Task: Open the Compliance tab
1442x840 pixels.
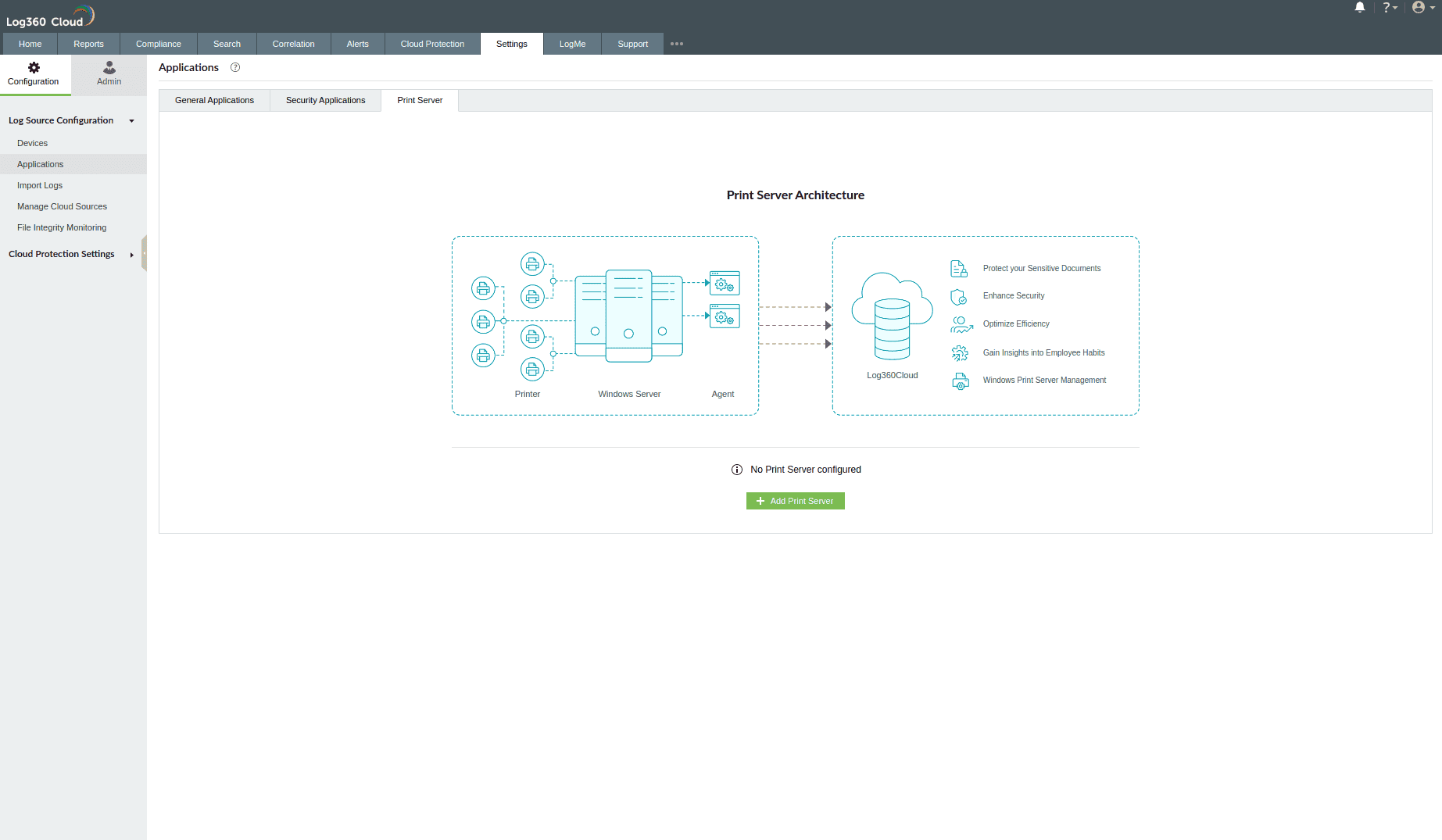Action: (x=159, y=44)
